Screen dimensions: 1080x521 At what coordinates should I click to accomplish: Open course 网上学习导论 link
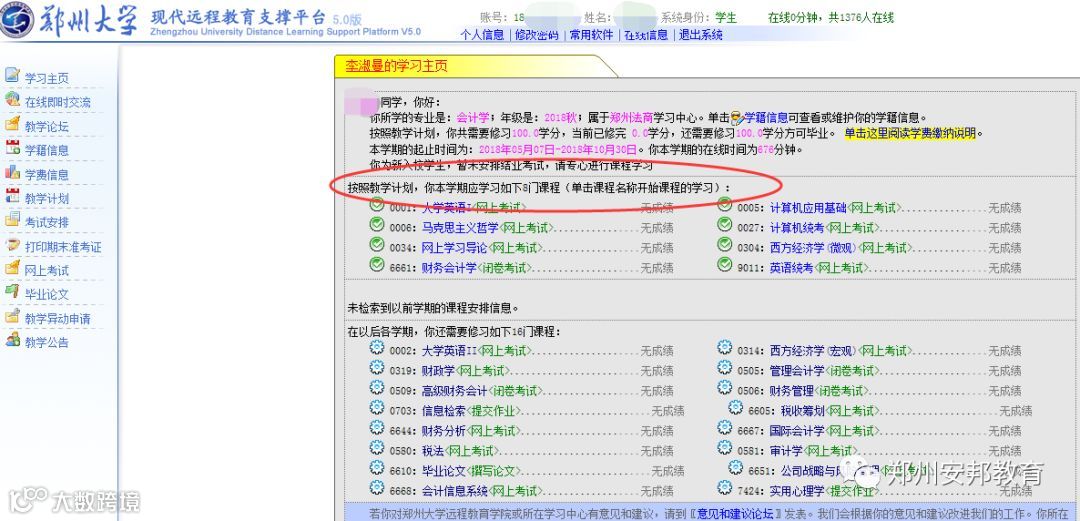455,247
